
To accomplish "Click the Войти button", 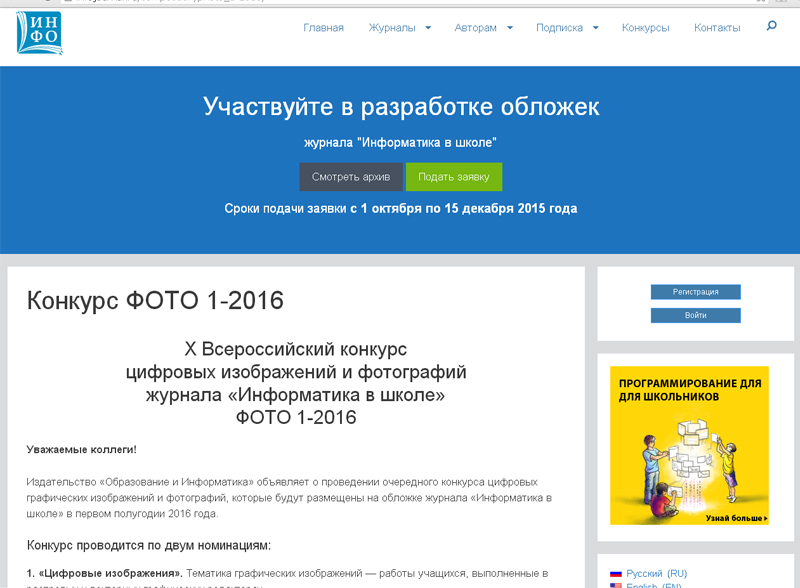I will click(695, 315).
